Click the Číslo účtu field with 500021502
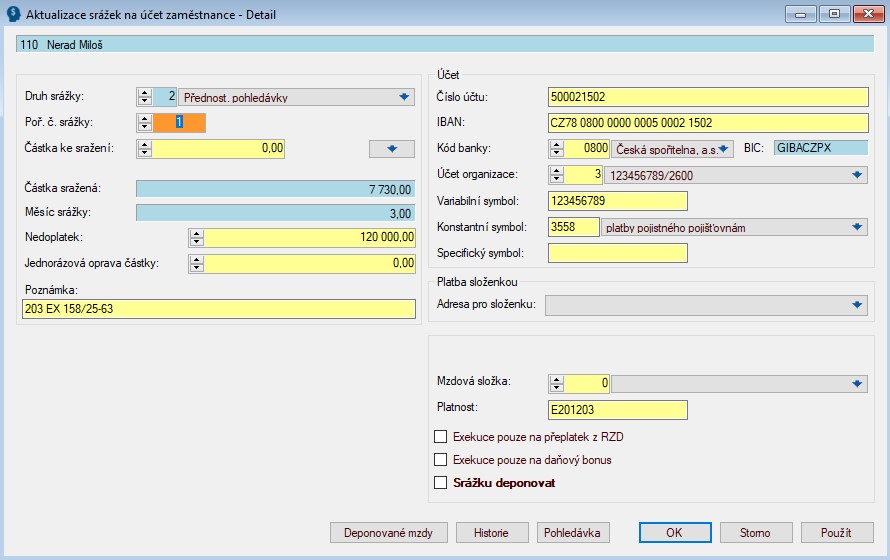 [708, 97]
